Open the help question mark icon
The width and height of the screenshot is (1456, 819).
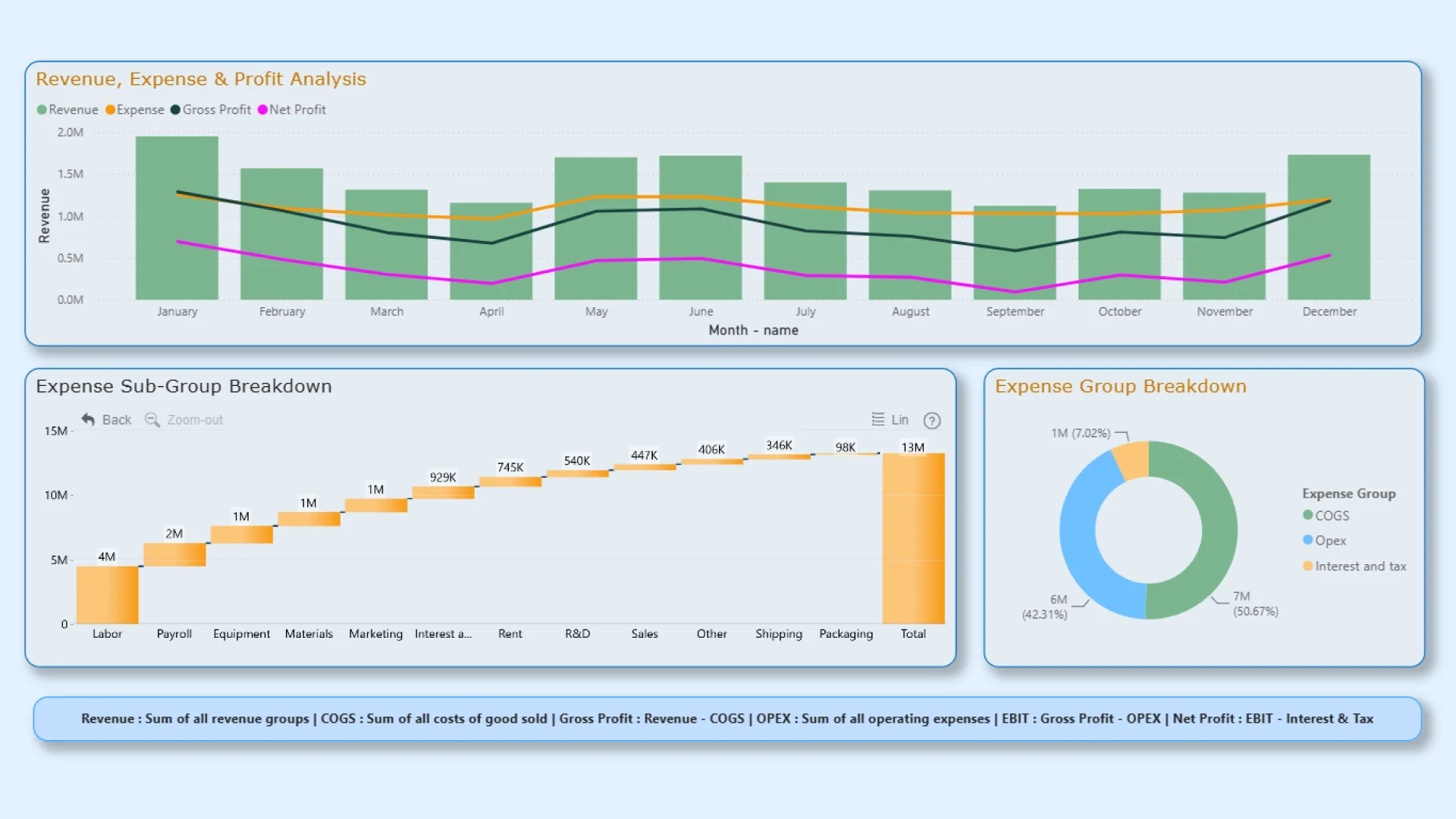click(x=932, y=420)
